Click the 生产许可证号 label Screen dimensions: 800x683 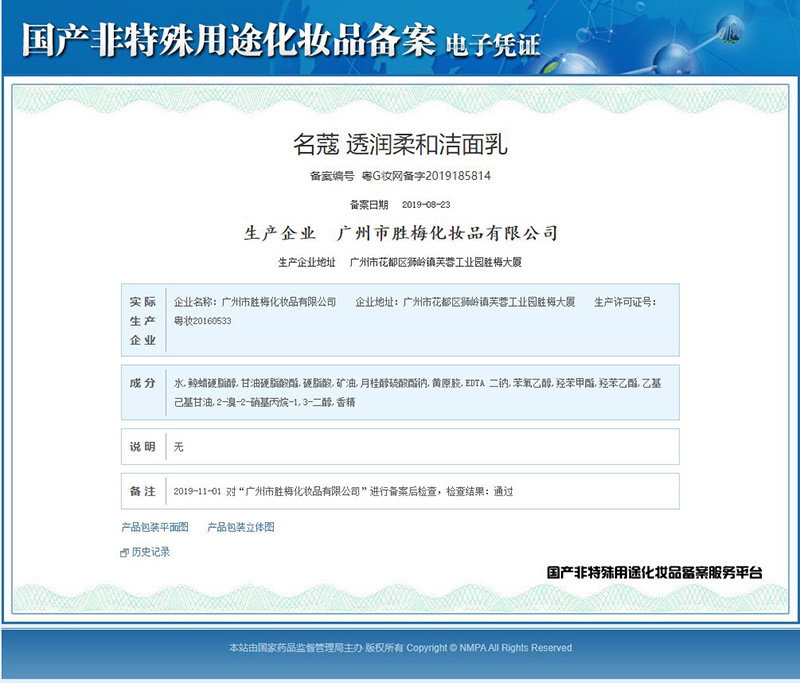[625, 302]
